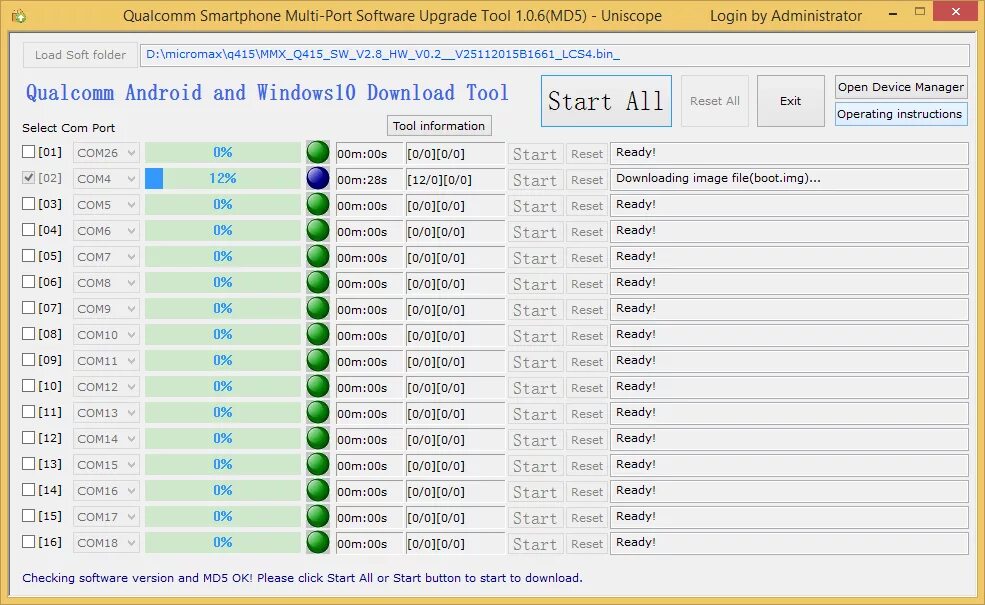Image resolution: width=985 pixels, height=605 pixels.
Task: Click Reset button for port 05 row
Action: coord(587,258)
